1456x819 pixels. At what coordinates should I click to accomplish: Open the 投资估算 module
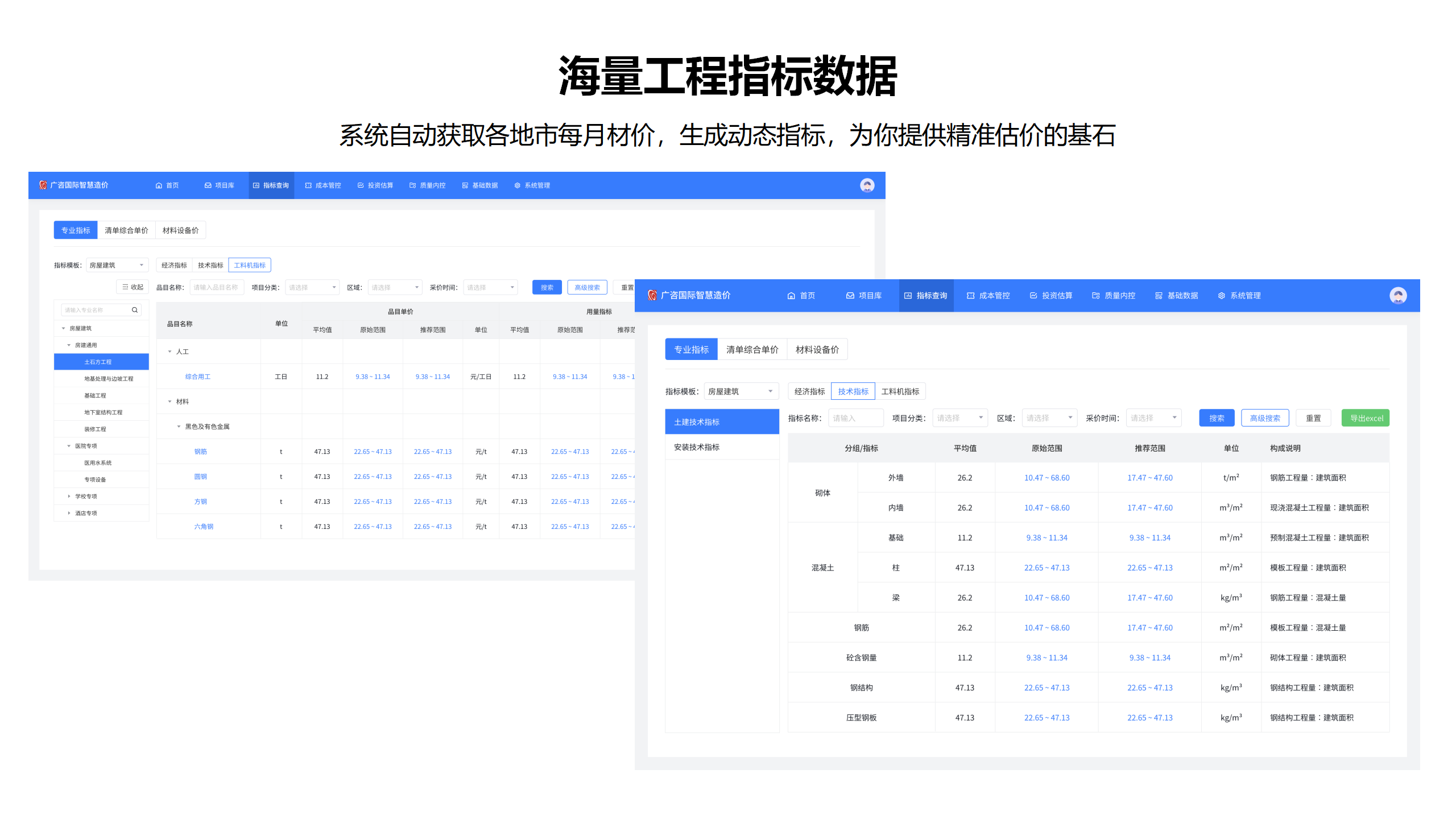(1056, 295)
